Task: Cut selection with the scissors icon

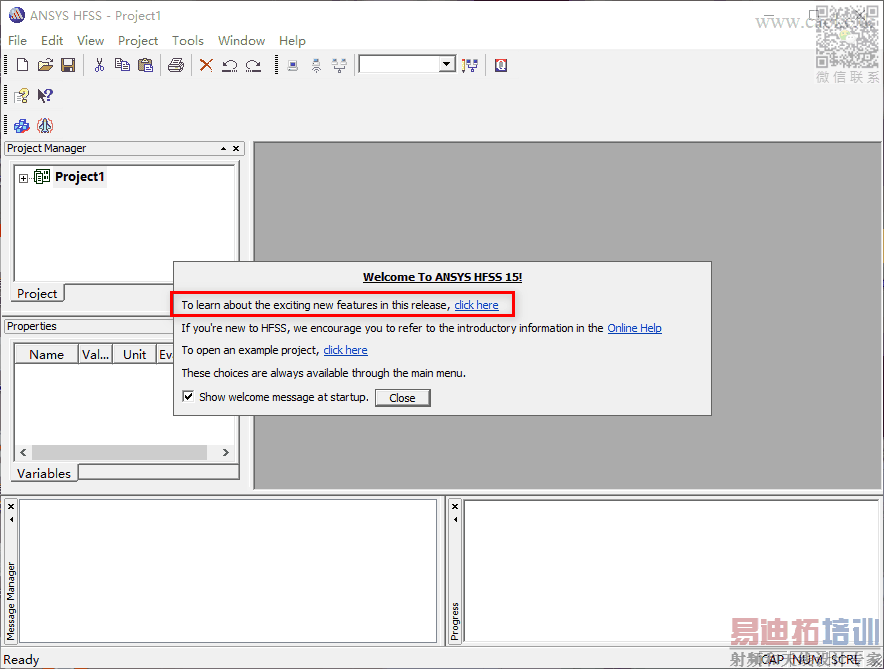Action: click(99, 65)
